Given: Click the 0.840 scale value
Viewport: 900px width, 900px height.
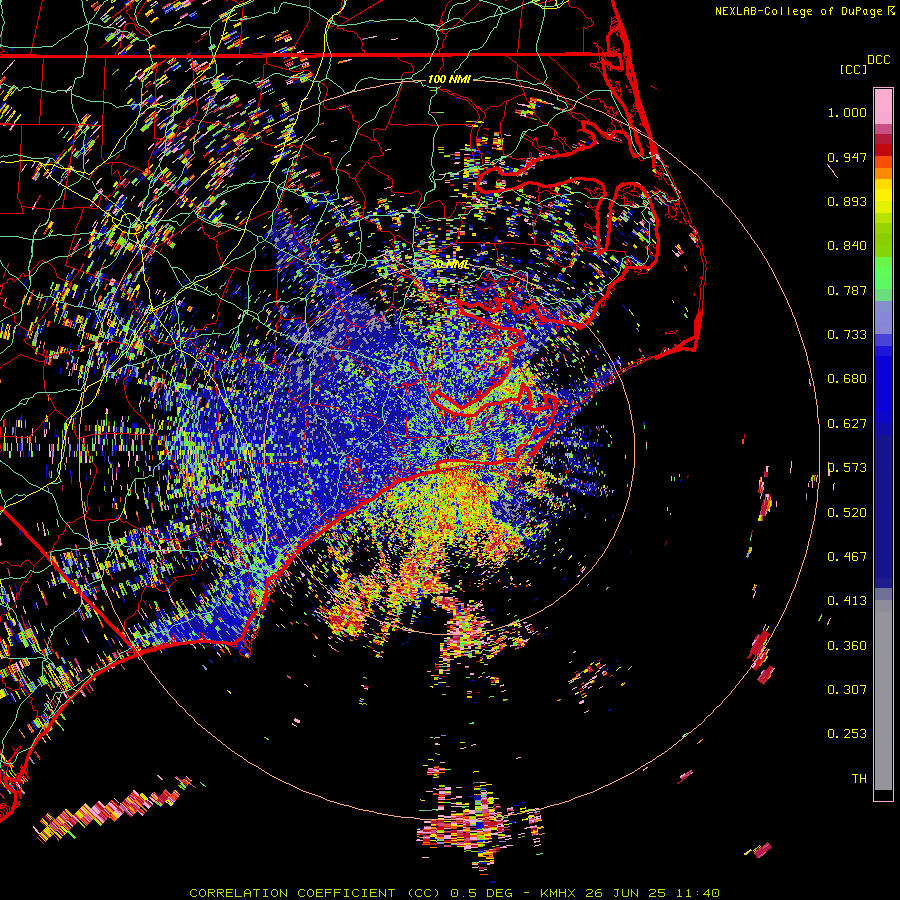Looking at the screenshot, I should (847, 246).
